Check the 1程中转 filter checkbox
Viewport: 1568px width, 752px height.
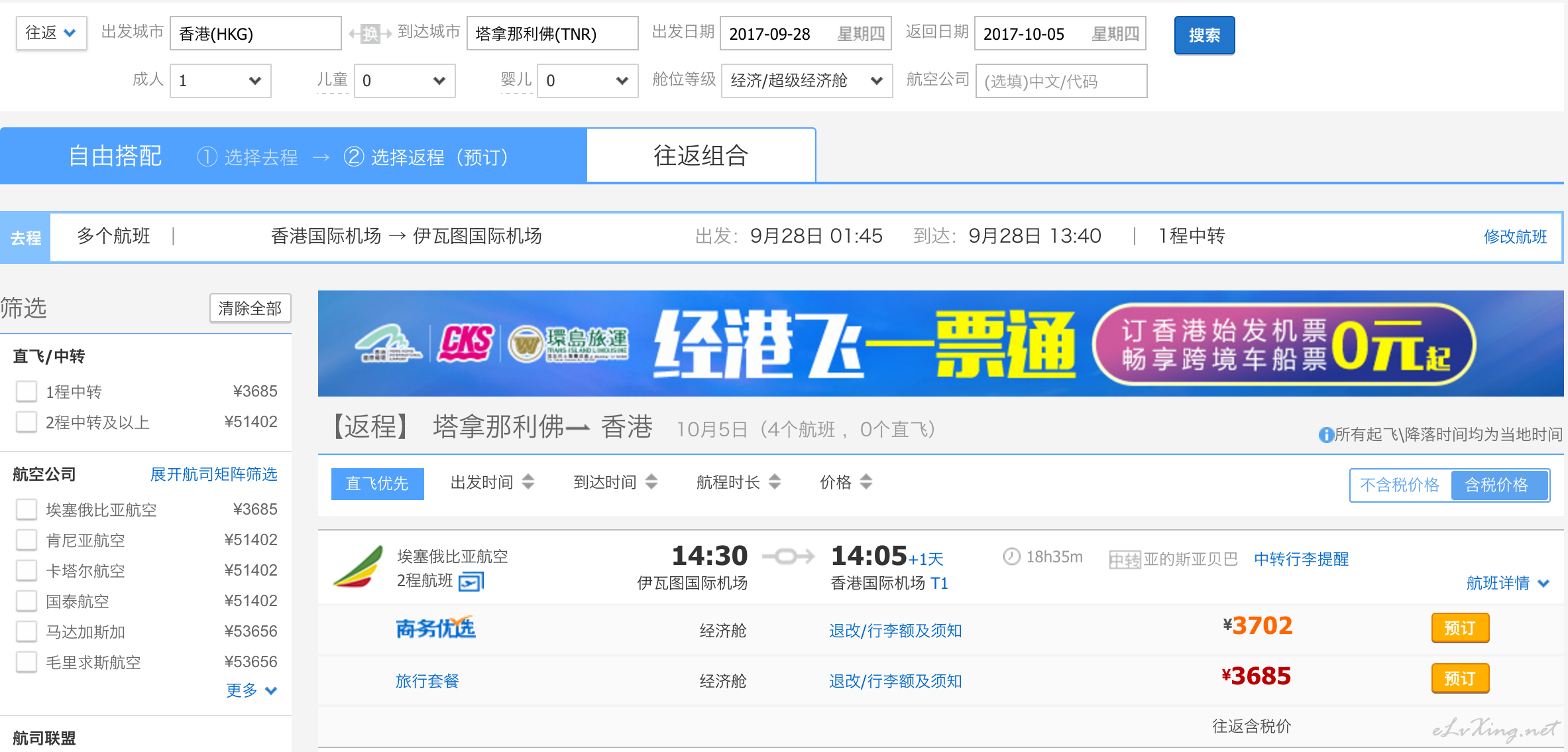27,391
